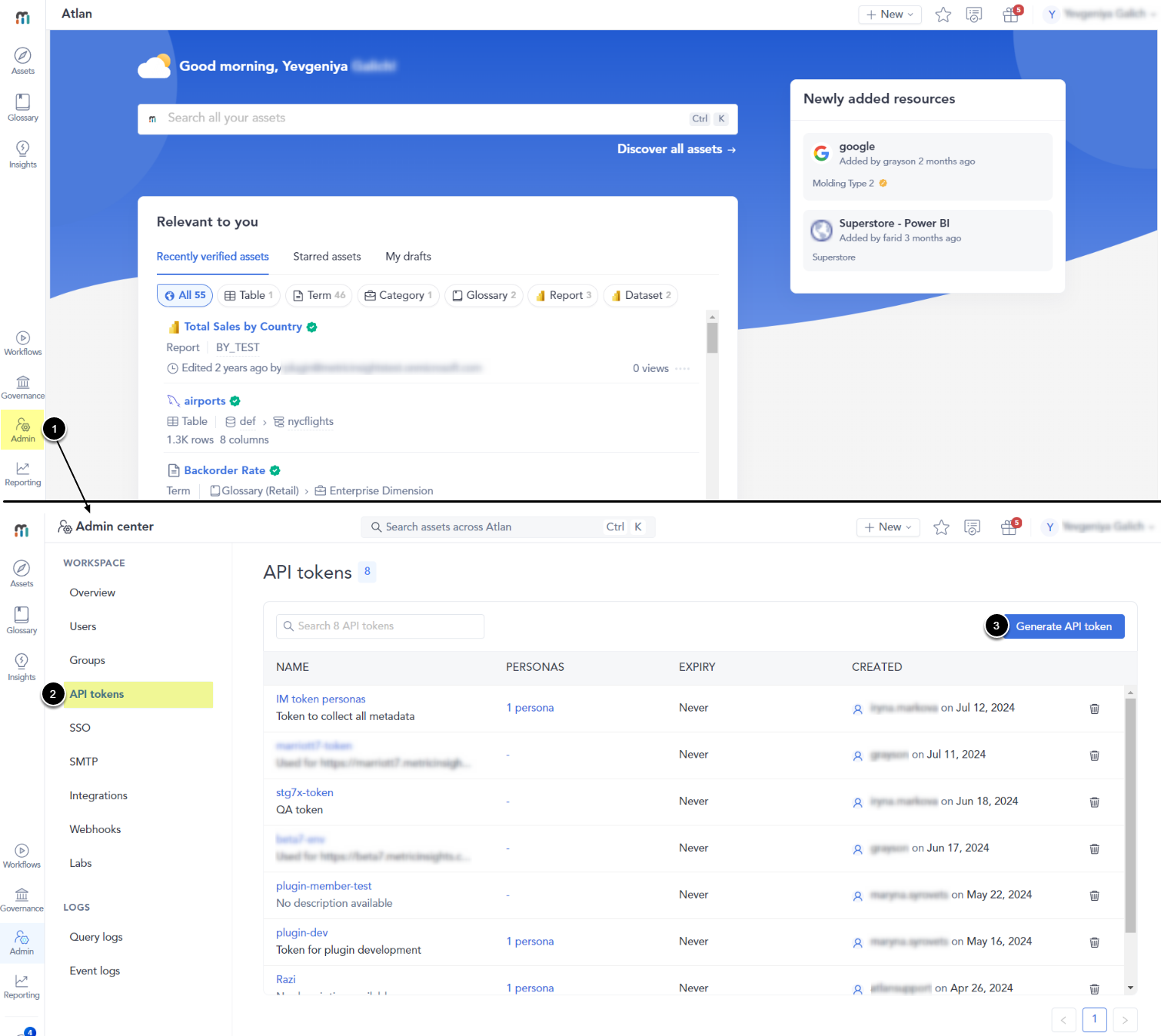Image resolution: width=1161 pixels, height=1036 pixels.
Task: Open SMTP settings in the Workspace menu
Action: tap(84, 762)
